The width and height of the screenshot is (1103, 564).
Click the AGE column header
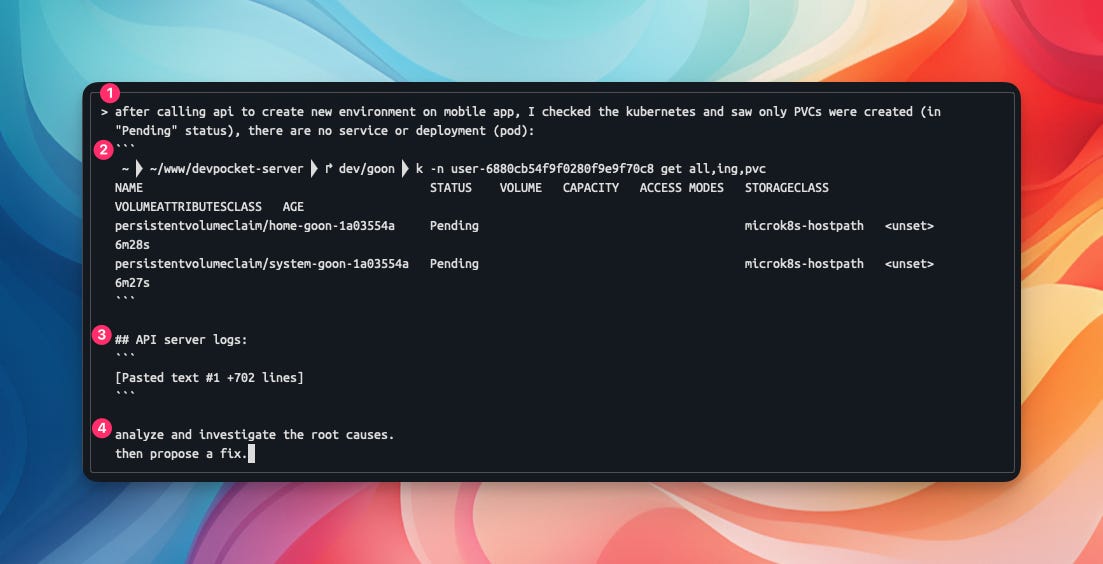click(x=293, y=207)
